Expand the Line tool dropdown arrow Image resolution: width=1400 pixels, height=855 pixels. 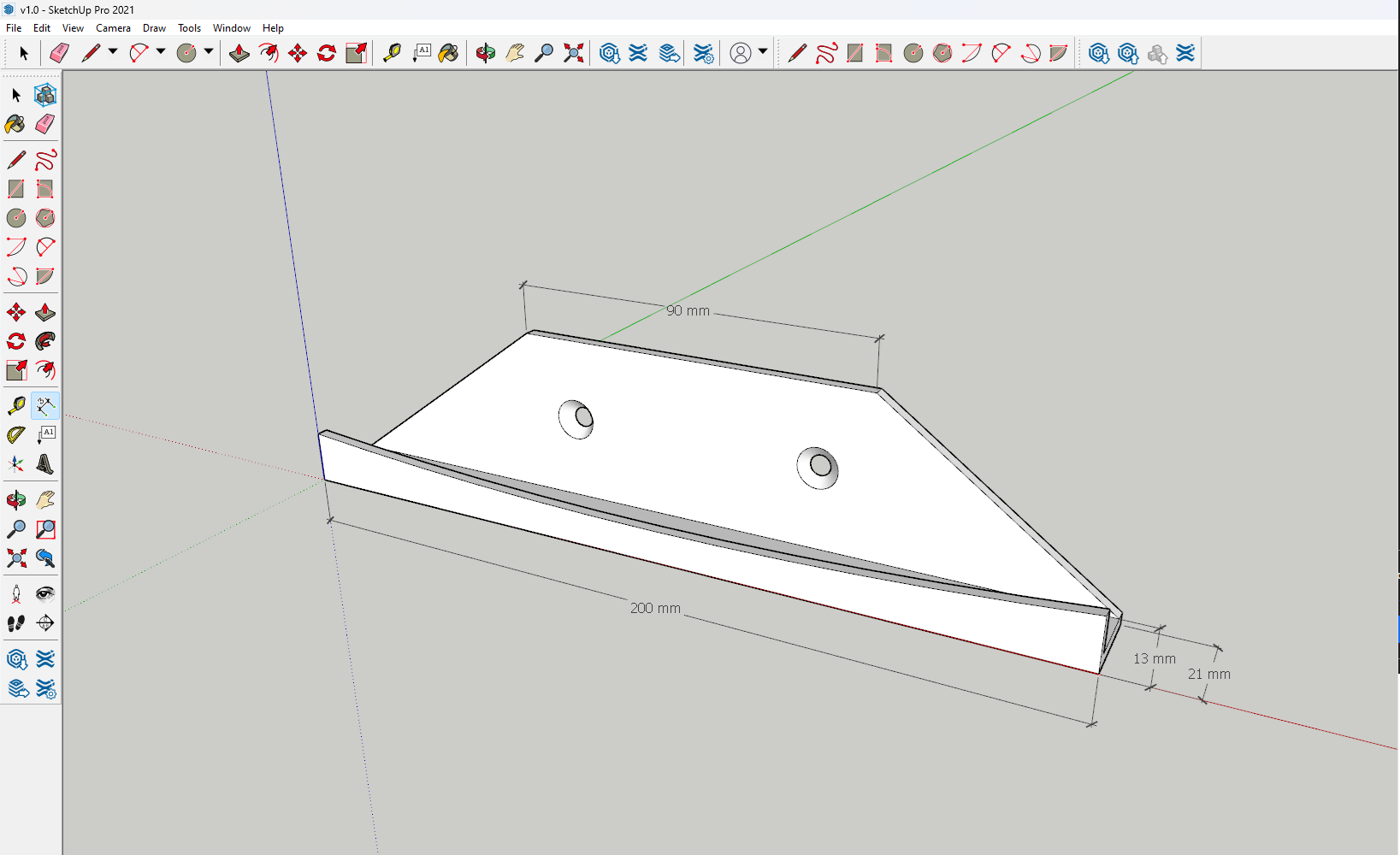[113, 52]
